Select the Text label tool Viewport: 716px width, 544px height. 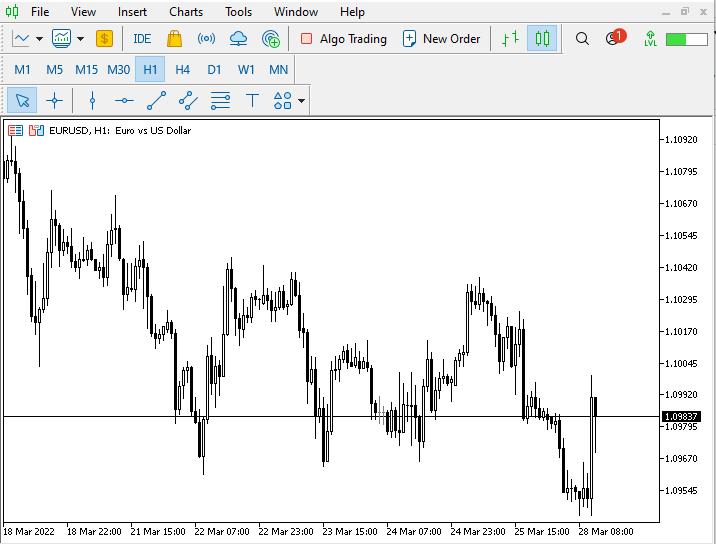point(252,100)
